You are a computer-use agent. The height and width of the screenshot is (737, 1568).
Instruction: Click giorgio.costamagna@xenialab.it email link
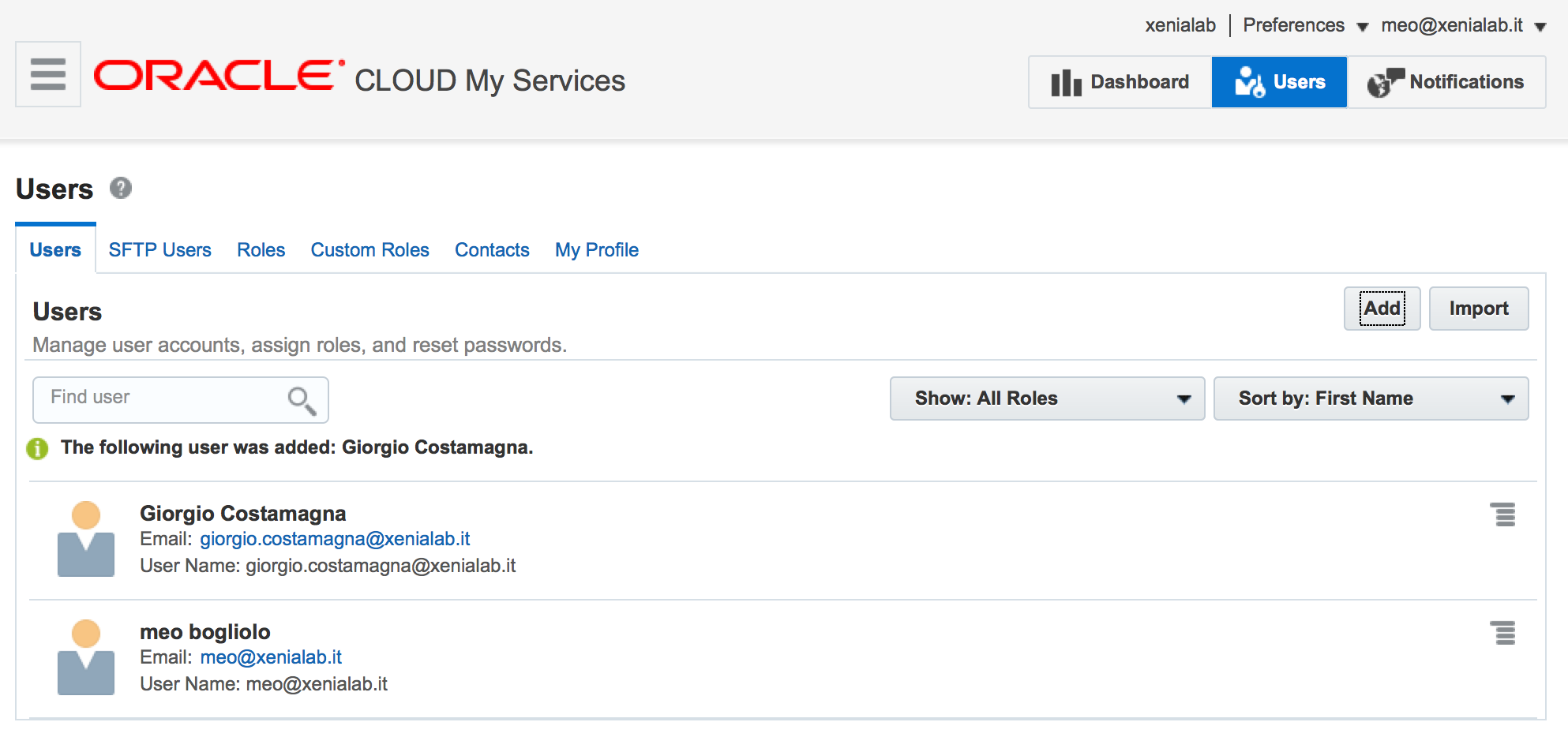(335, 539)
